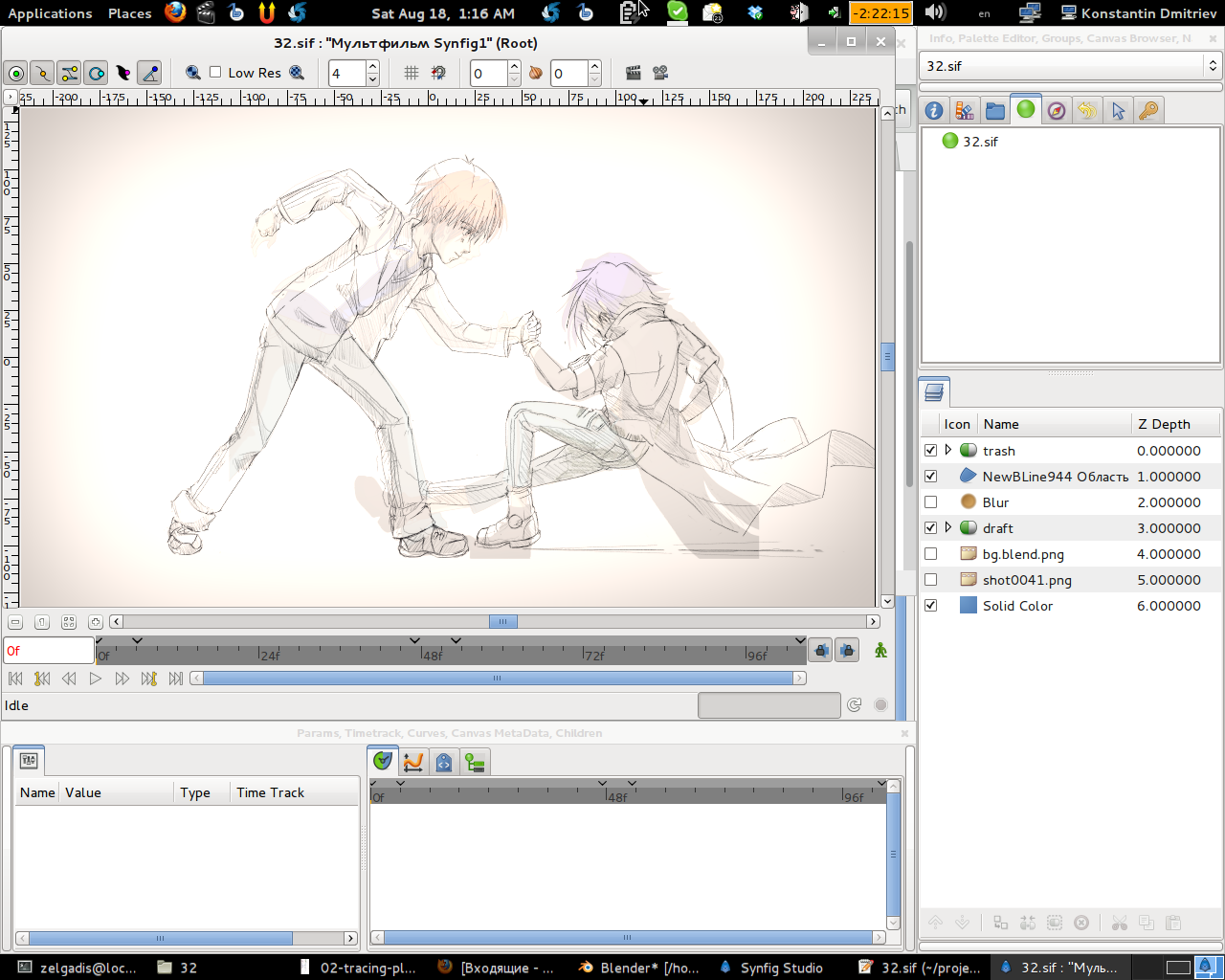Click the animation mode green figure icon

pos(880,651)
